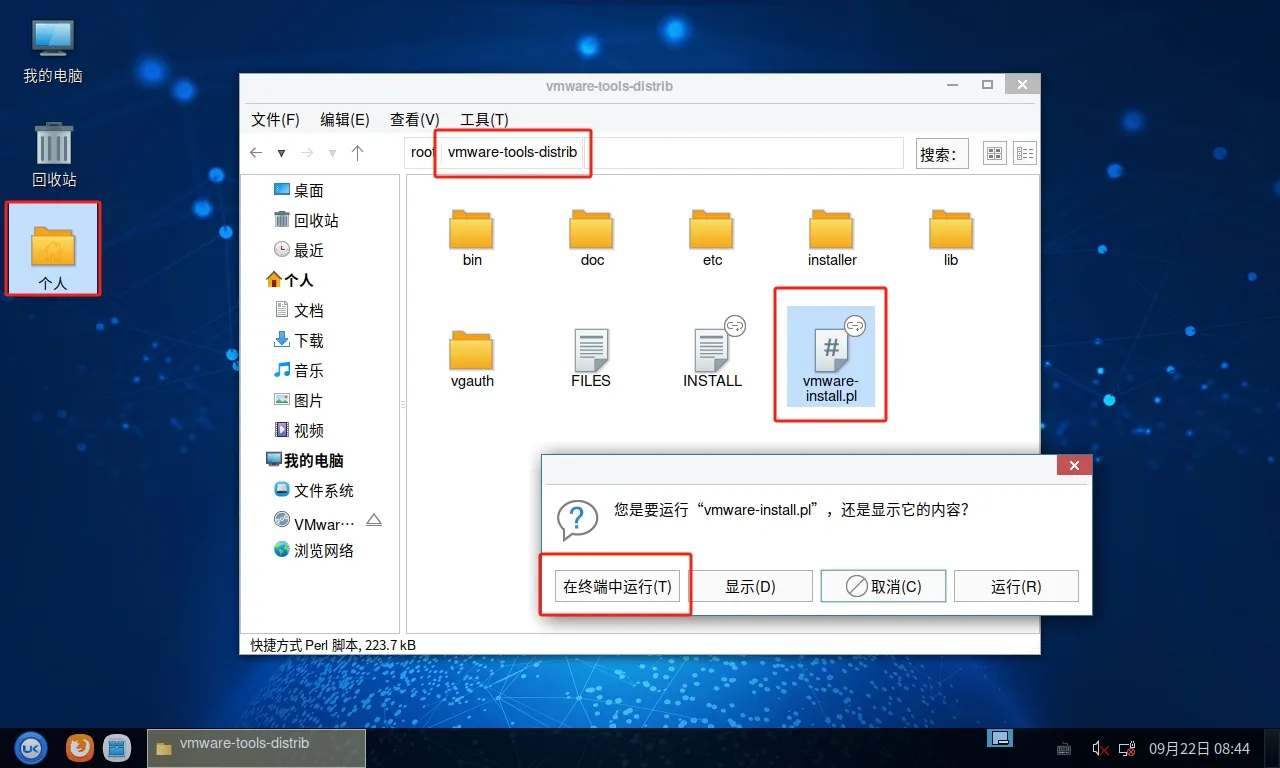The height and width of the screenshot is (768, 1280).
Task: Open the Firefox browser from taskbar
Action: click(80, 747)
